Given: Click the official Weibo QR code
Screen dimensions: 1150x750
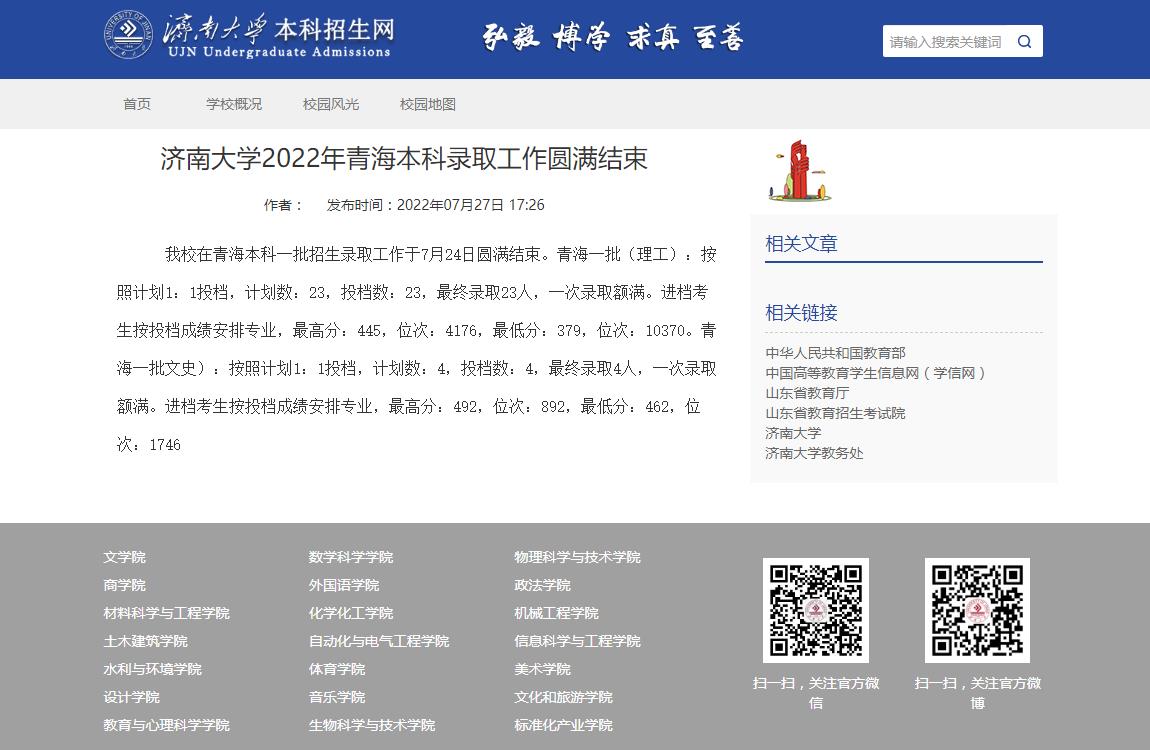Looking at the screenshot, I should click(x=977, y=610).
